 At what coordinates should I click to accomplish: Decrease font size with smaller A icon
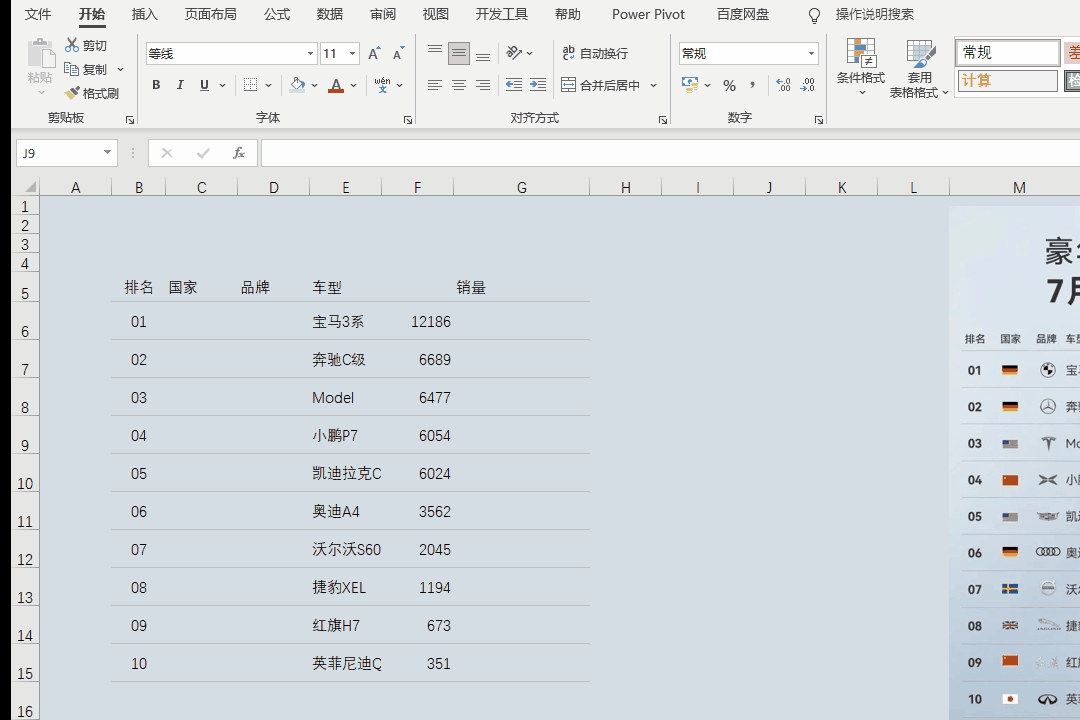(x=398, y=53)
